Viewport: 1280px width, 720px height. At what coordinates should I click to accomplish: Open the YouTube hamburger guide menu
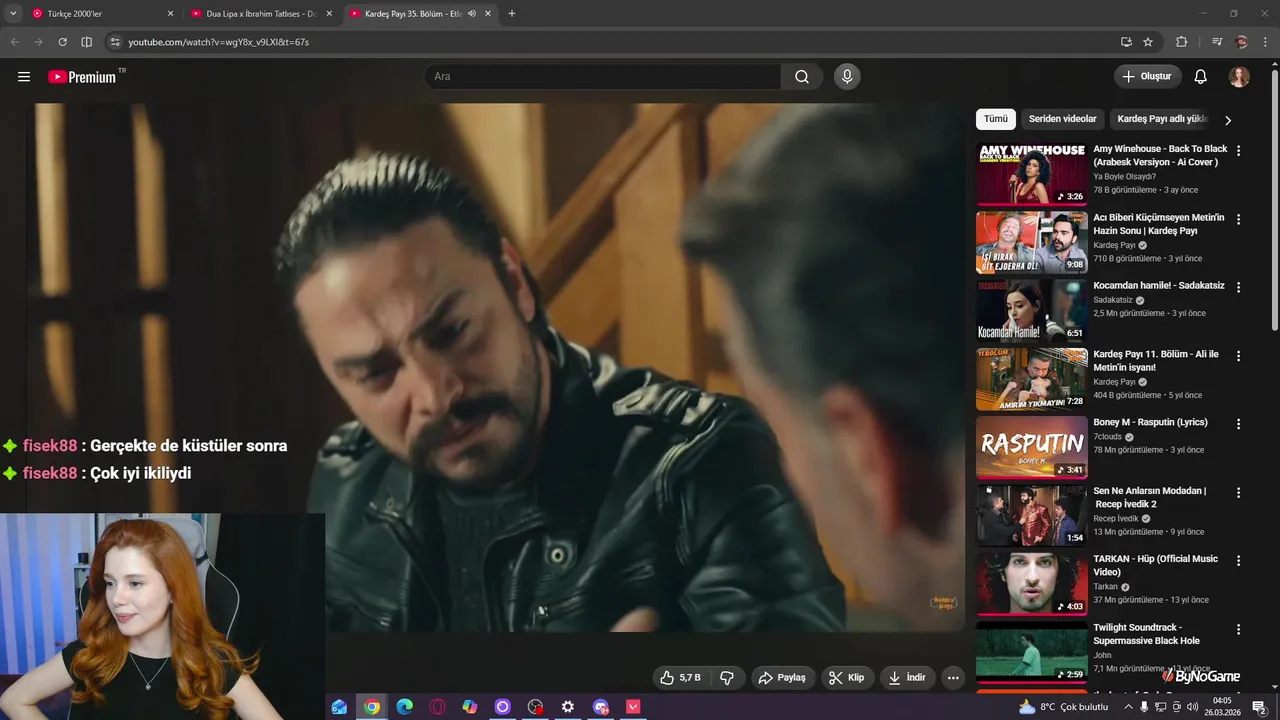24,77
